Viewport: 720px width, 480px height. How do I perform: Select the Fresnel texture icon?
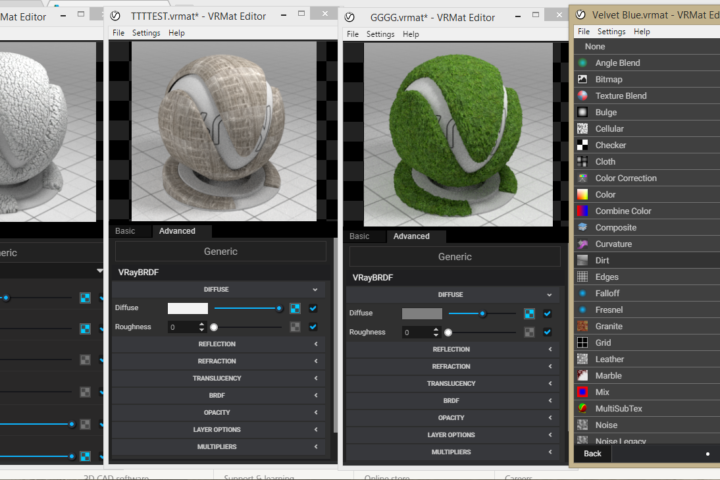tap(582, 310)
